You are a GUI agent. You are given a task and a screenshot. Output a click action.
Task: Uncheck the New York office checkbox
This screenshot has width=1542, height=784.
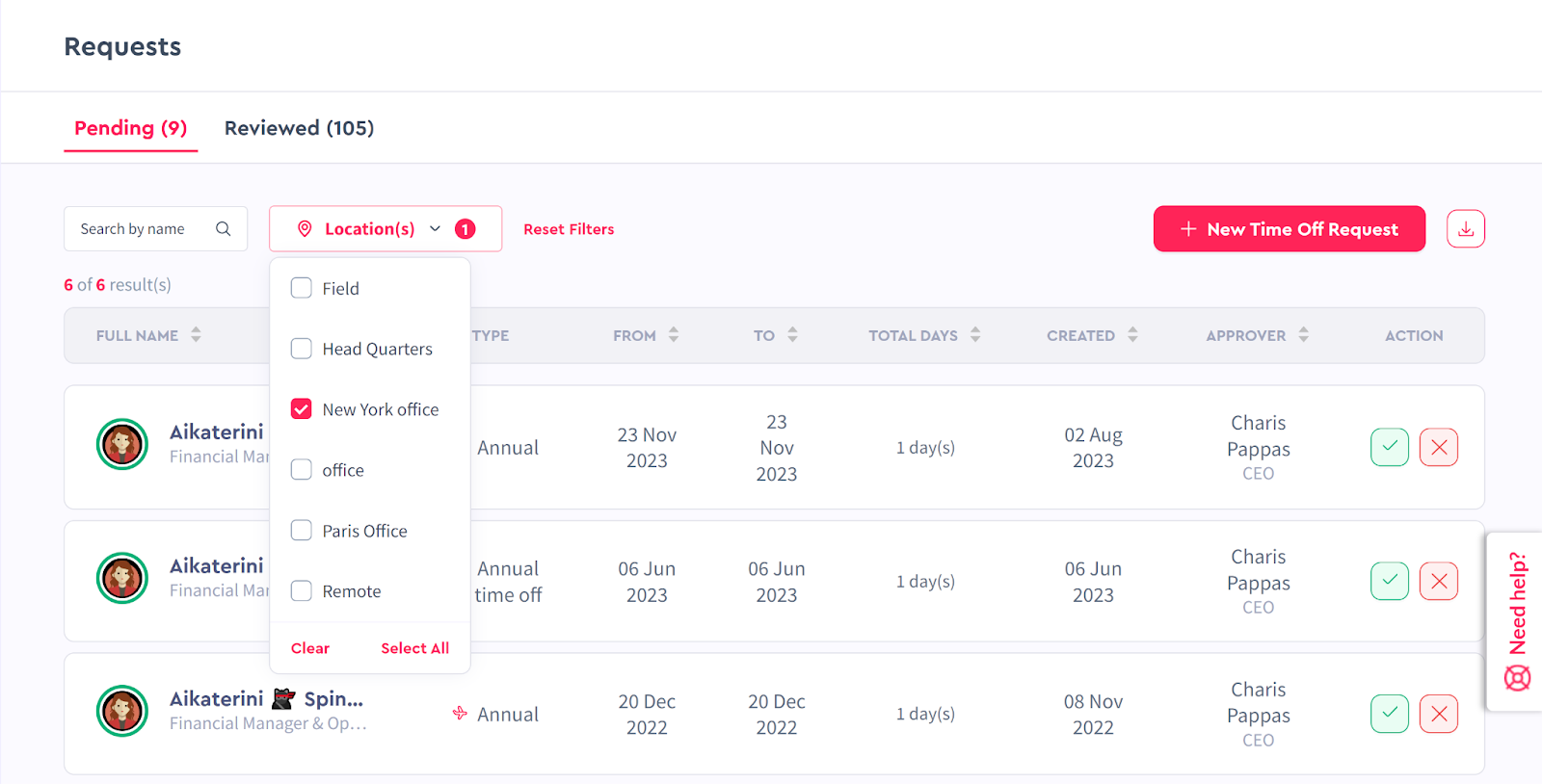pyautogui.click(x=302, y=409)
